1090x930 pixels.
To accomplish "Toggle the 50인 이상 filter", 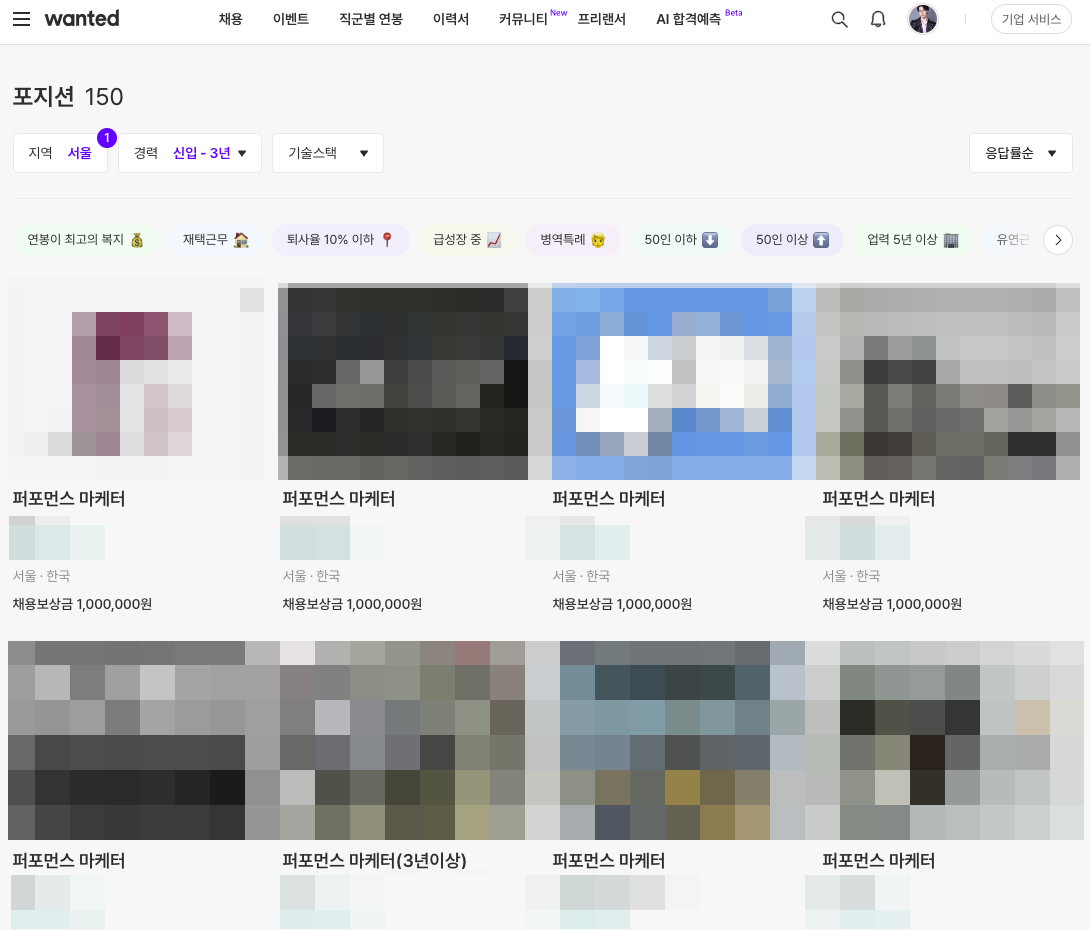I will tap(792, 240).
